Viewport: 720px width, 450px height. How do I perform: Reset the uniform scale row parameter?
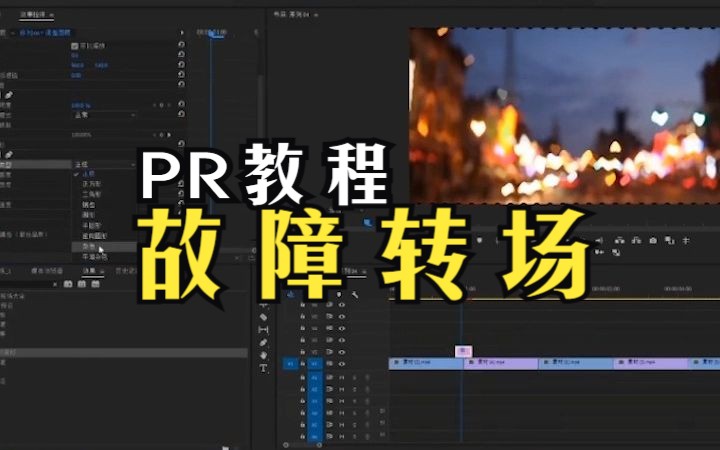(x=181, y=45)
